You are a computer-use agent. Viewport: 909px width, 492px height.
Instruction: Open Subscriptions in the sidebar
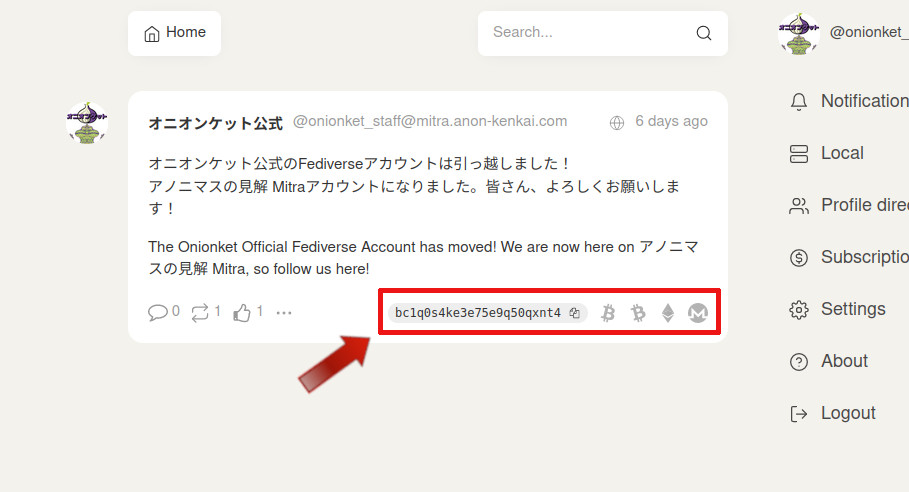click(x=862, y=257)
